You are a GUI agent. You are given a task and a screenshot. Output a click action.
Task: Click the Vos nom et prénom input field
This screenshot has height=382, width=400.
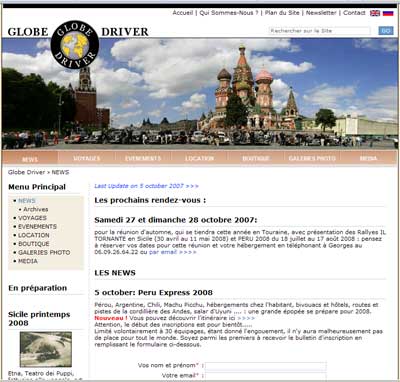click(x=266, y=365)
